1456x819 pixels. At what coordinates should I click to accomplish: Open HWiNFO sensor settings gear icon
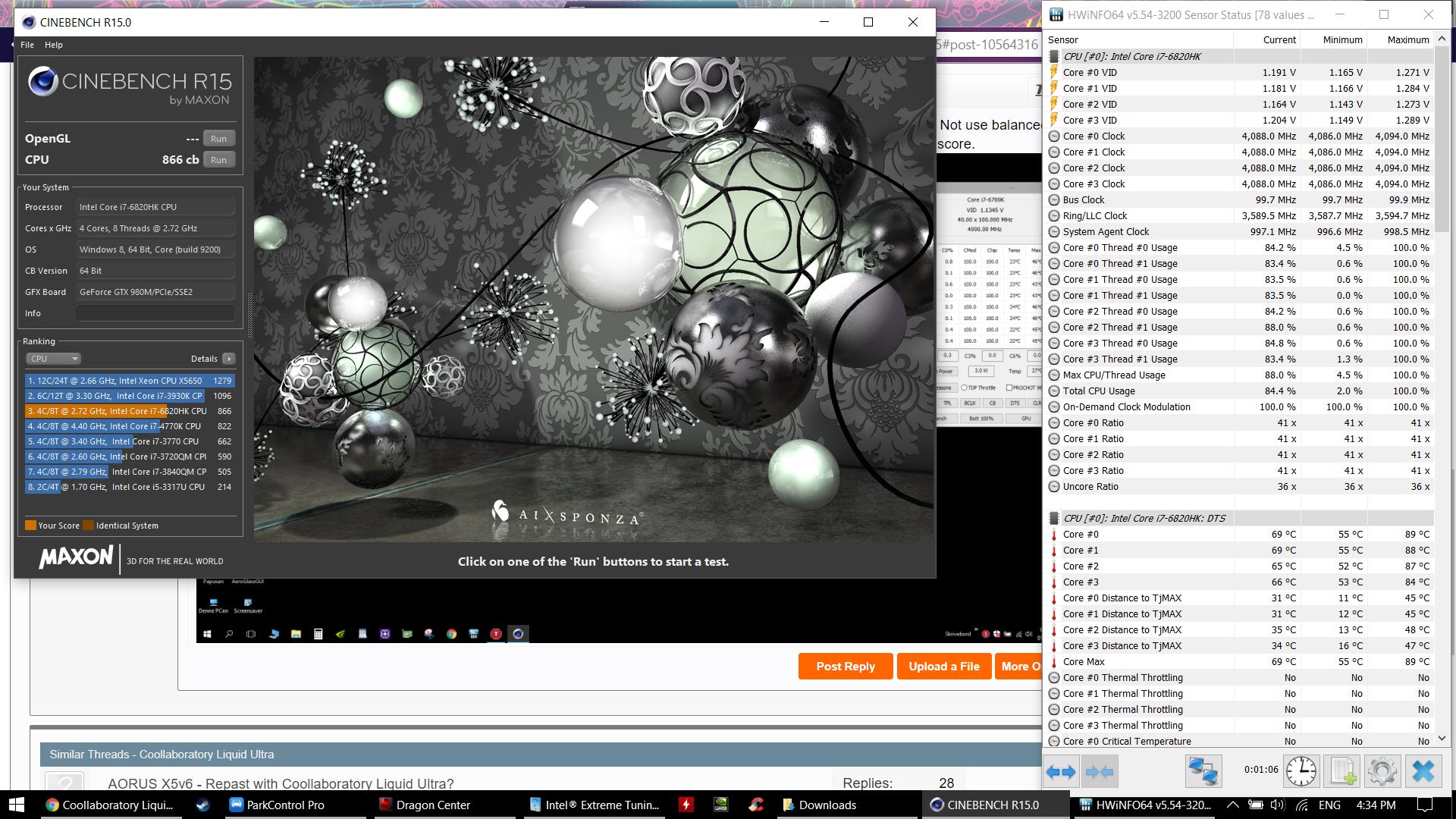point(1382,772)
